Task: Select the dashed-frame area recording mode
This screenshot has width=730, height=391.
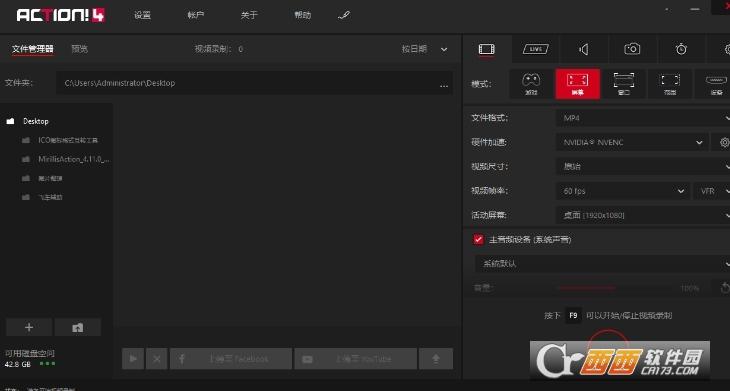Action: pos(670,84)
